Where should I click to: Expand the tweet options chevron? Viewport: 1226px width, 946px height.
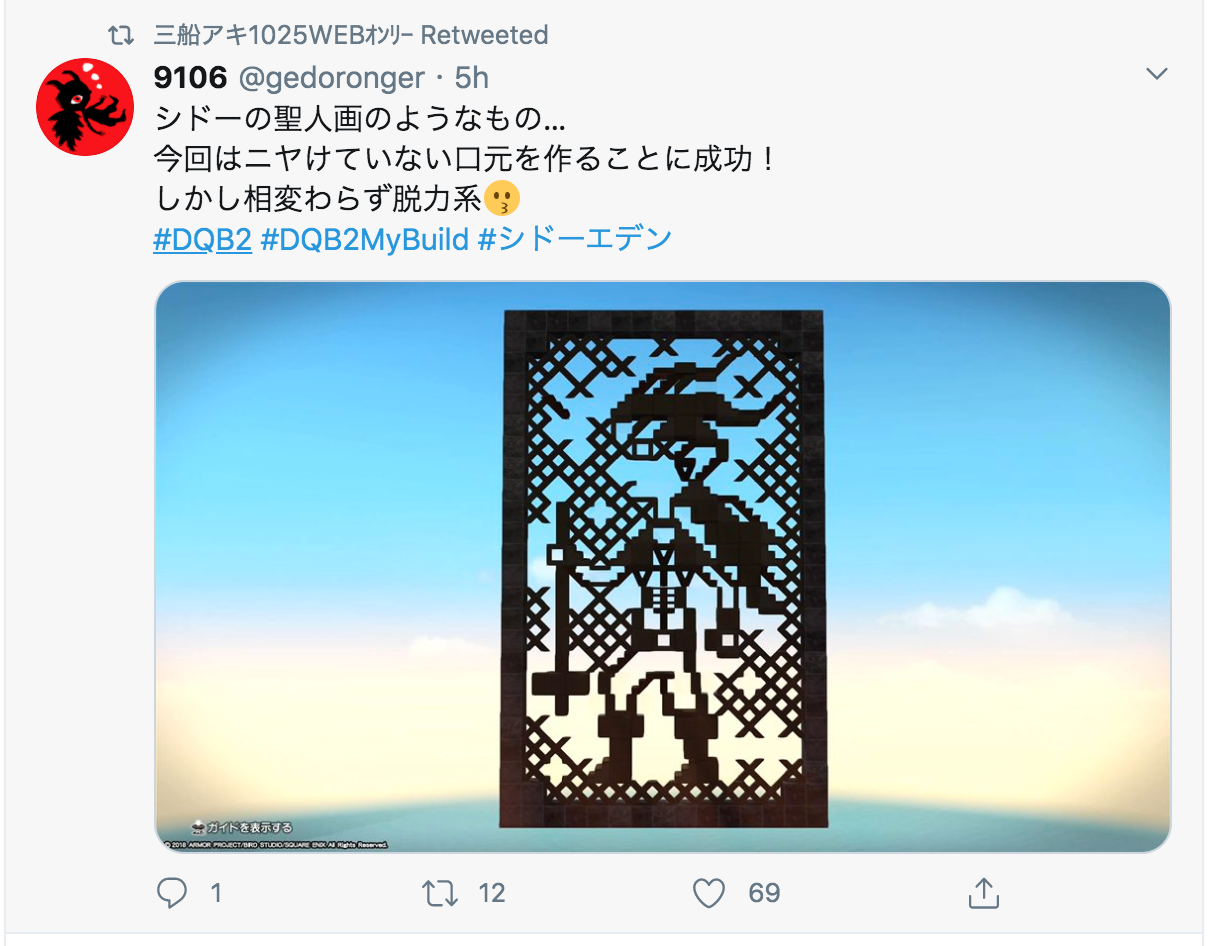1157,74
